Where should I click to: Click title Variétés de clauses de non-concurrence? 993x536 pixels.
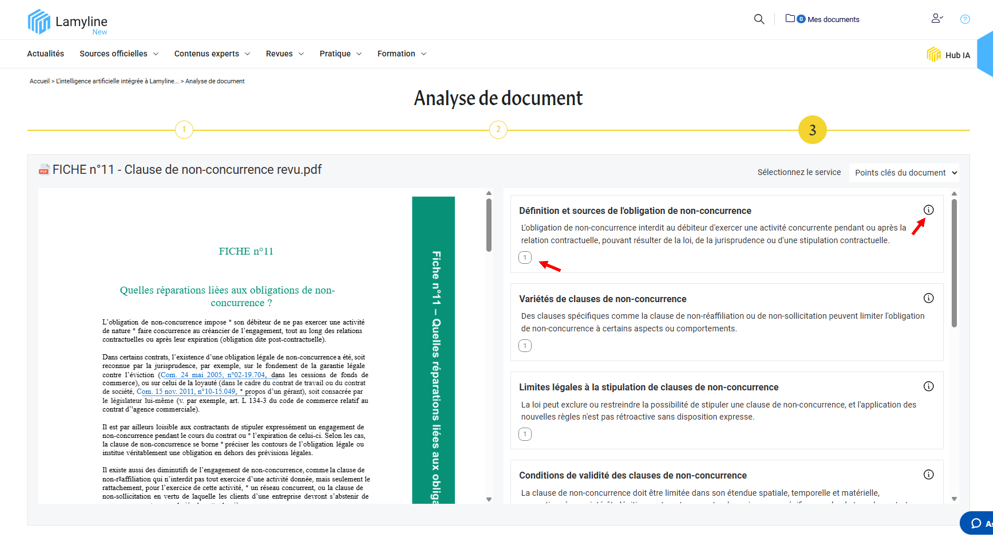(x=602, y=298)
